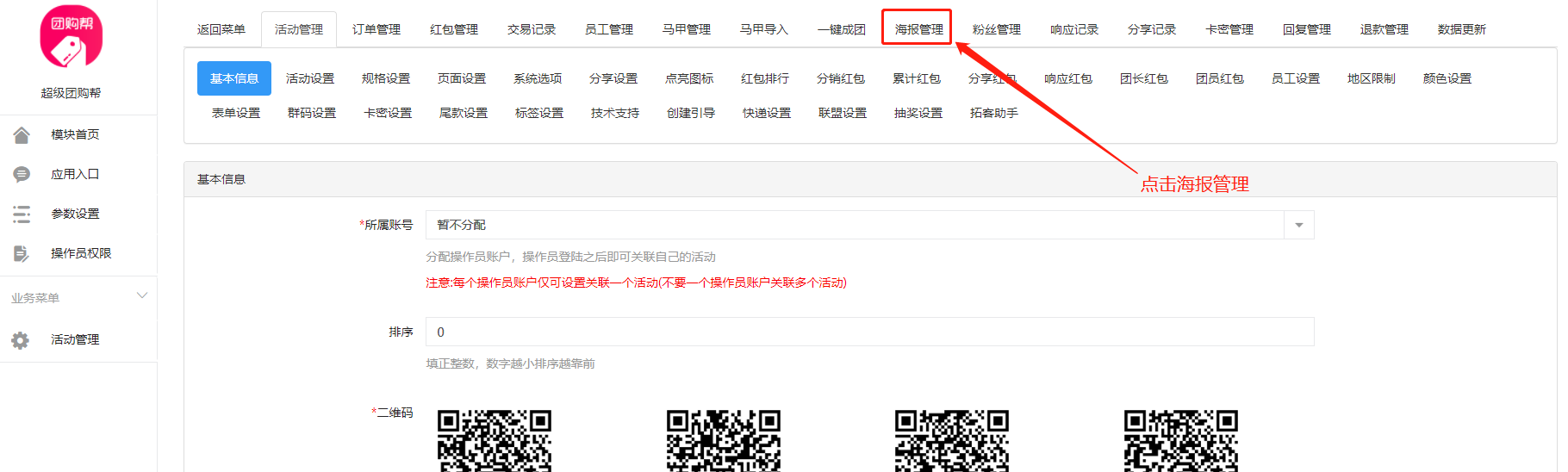
Task: Click the 一键成团 tab
Action: click(x=842, y=29)
